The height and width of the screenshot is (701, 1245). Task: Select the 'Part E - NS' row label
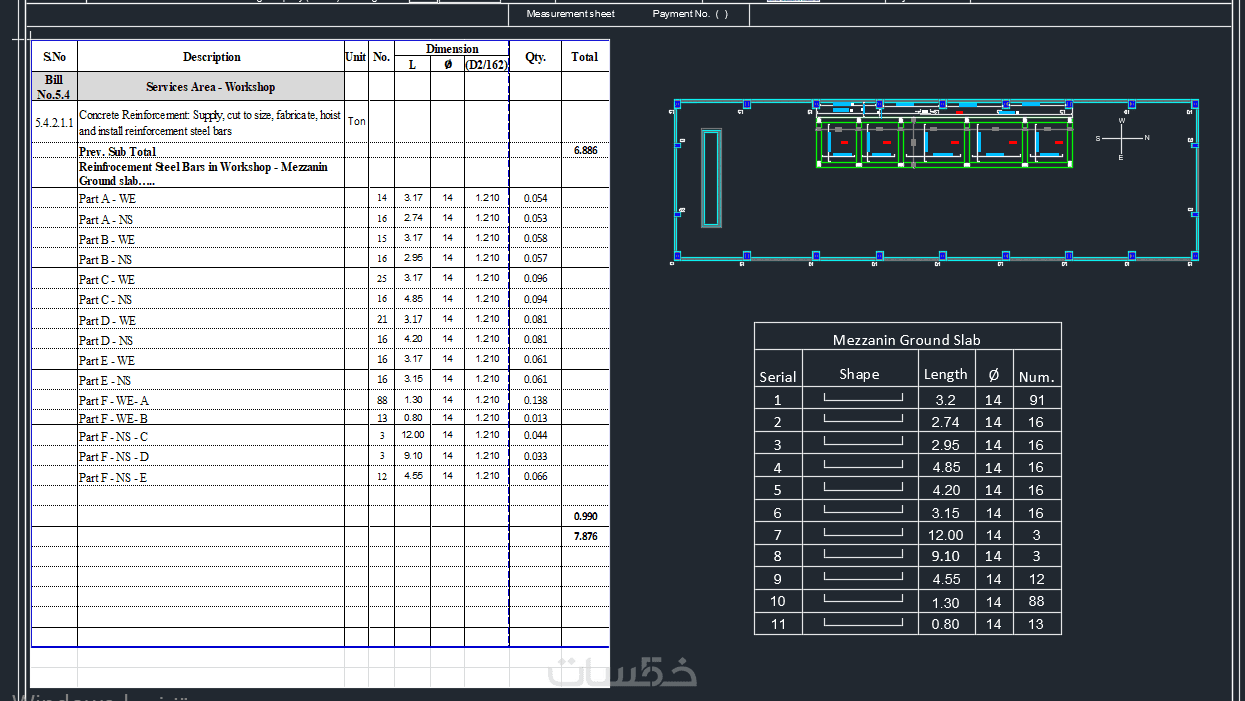pyautogui.click(x=105, y=380)
